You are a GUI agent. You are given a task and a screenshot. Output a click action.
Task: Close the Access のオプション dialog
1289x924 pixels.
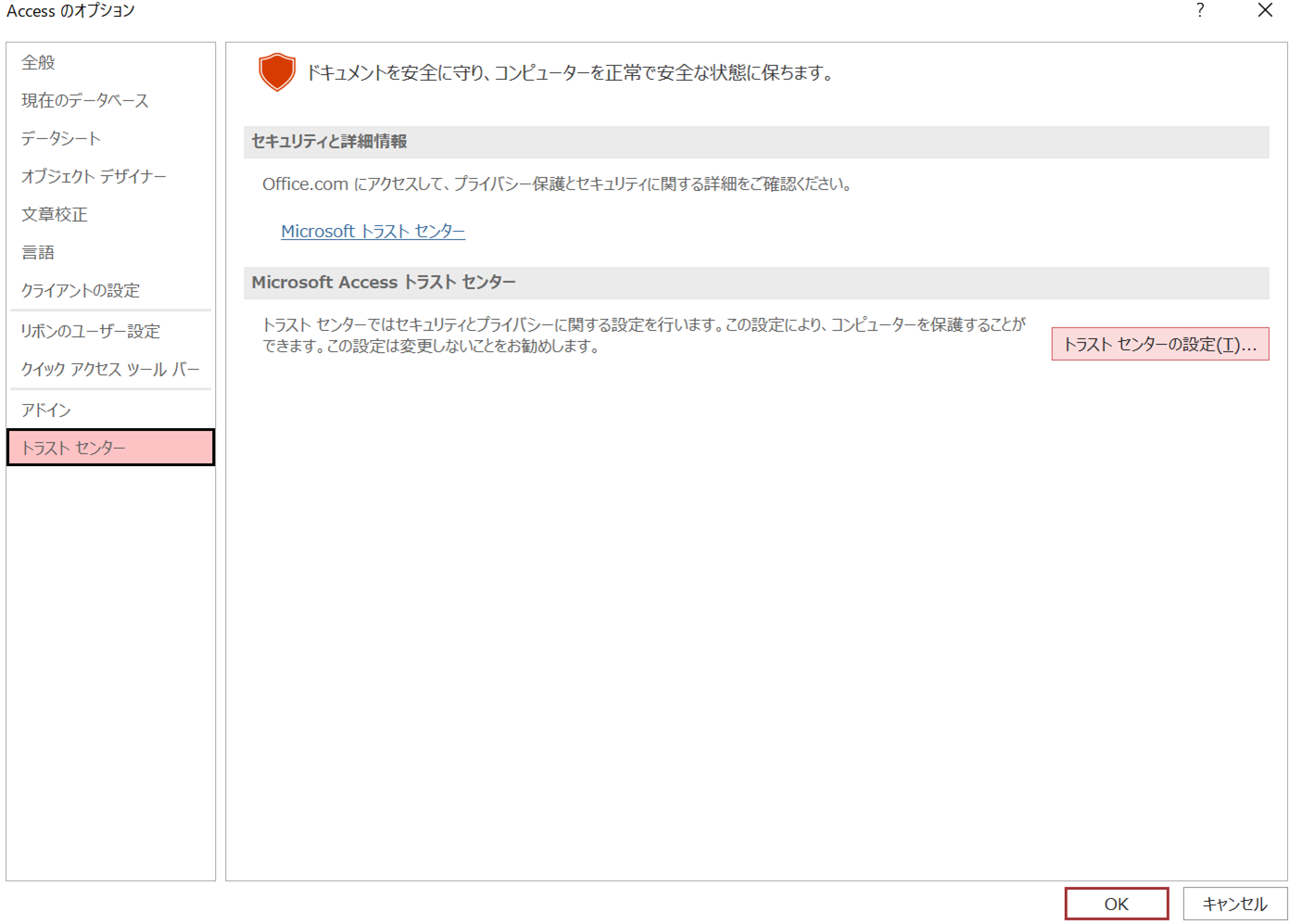tap(1265, 10)
